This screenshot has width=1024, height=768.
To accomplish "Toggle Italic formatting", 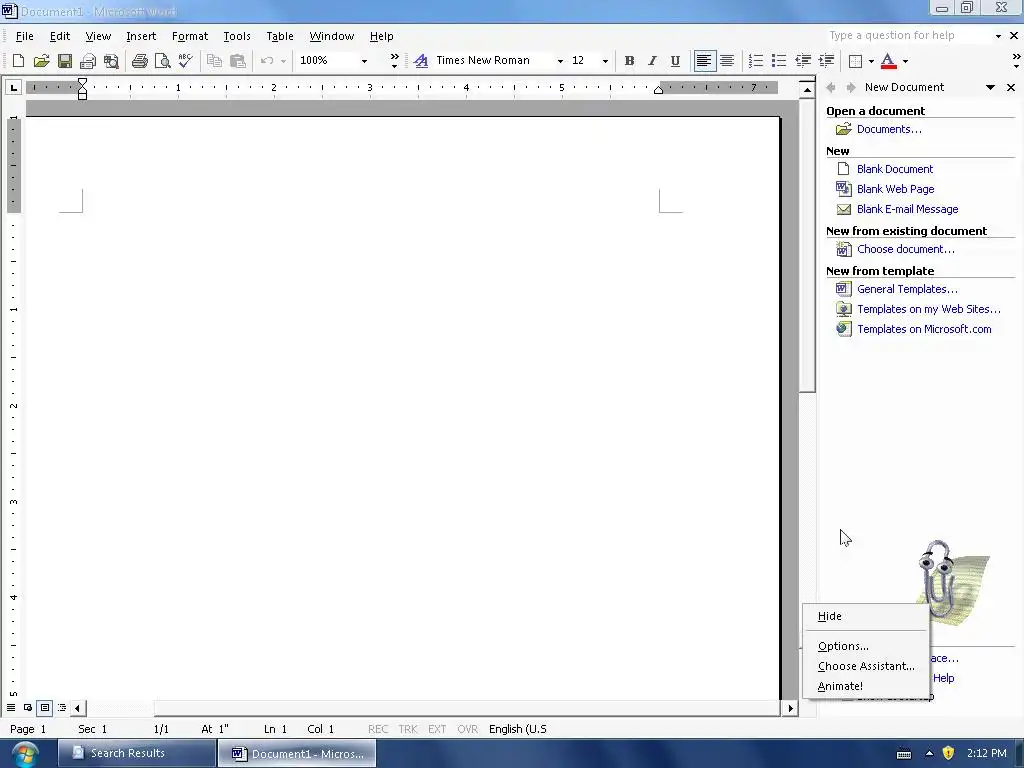I will pos(652,61).
